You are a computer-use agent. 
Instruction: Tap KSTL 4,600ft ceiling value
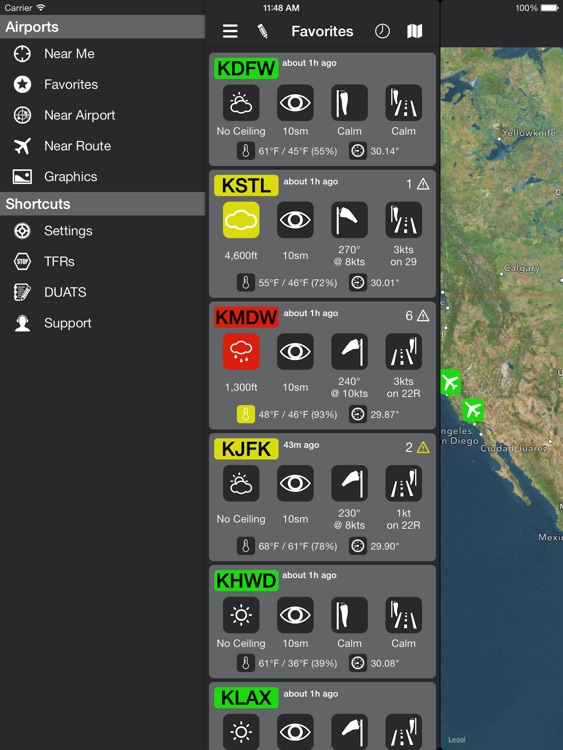[241, 255]
